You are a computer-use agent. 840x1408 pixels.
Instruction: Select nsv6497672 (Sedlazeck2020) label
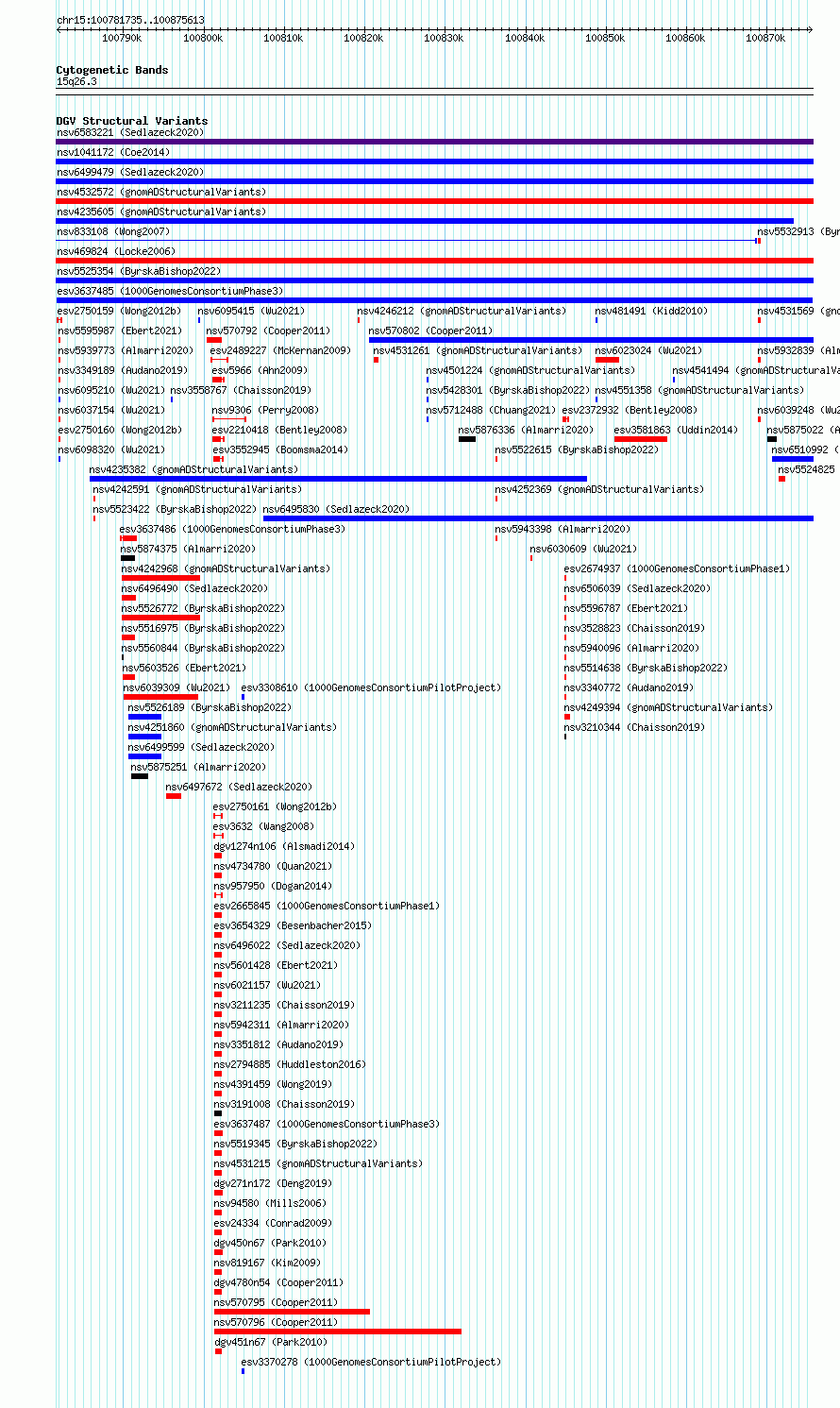tap(239, 787)
